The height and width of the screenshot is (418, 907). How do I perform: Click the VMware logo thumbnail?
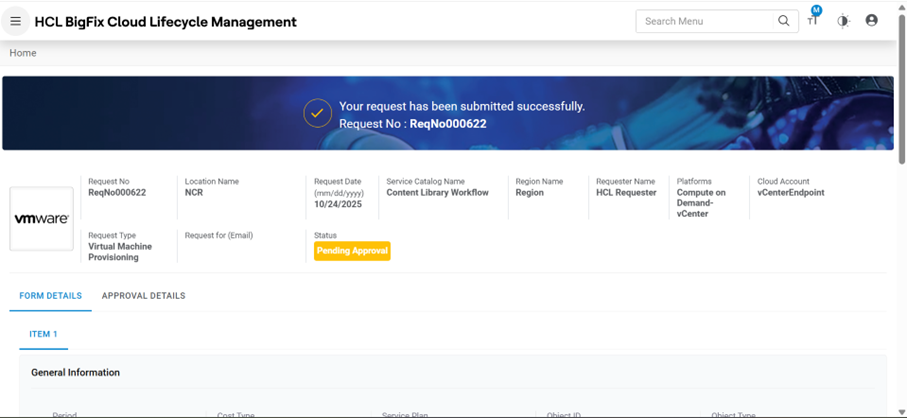point(41,218)
